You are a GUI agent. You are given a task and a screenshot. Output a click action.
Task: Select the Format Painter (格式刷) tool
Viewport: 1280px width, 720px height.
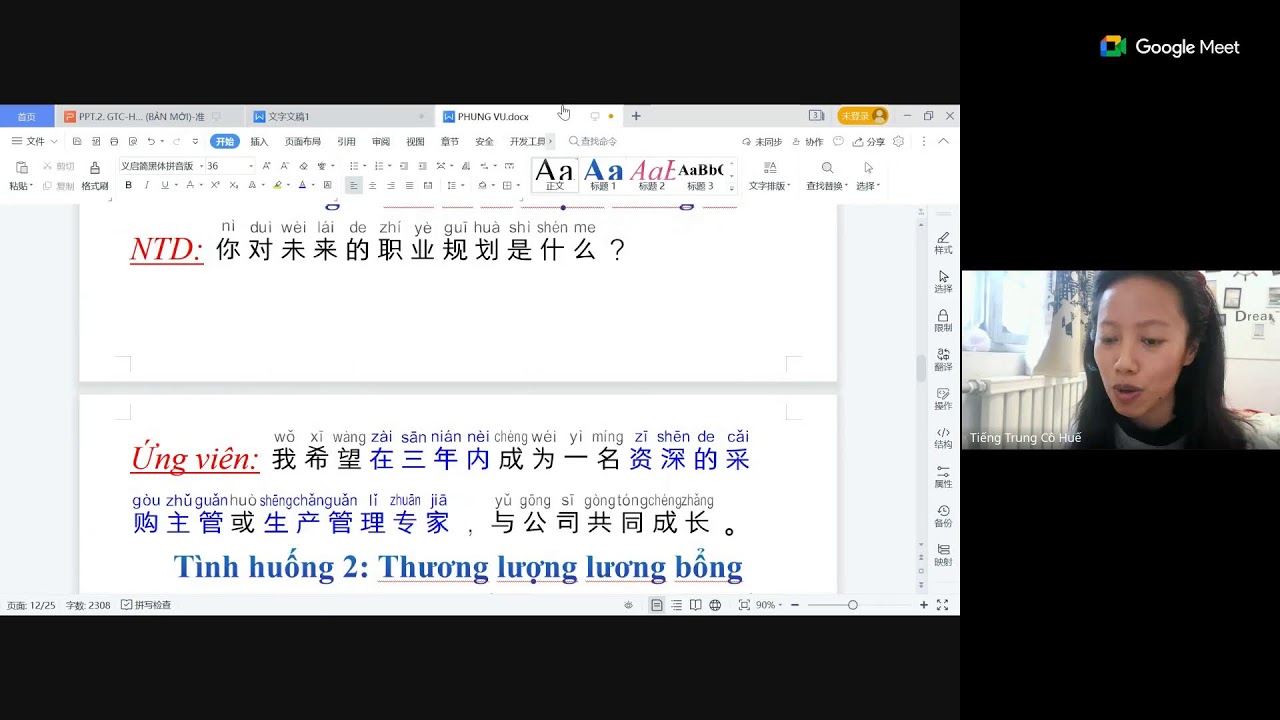[x=95, y=174]
